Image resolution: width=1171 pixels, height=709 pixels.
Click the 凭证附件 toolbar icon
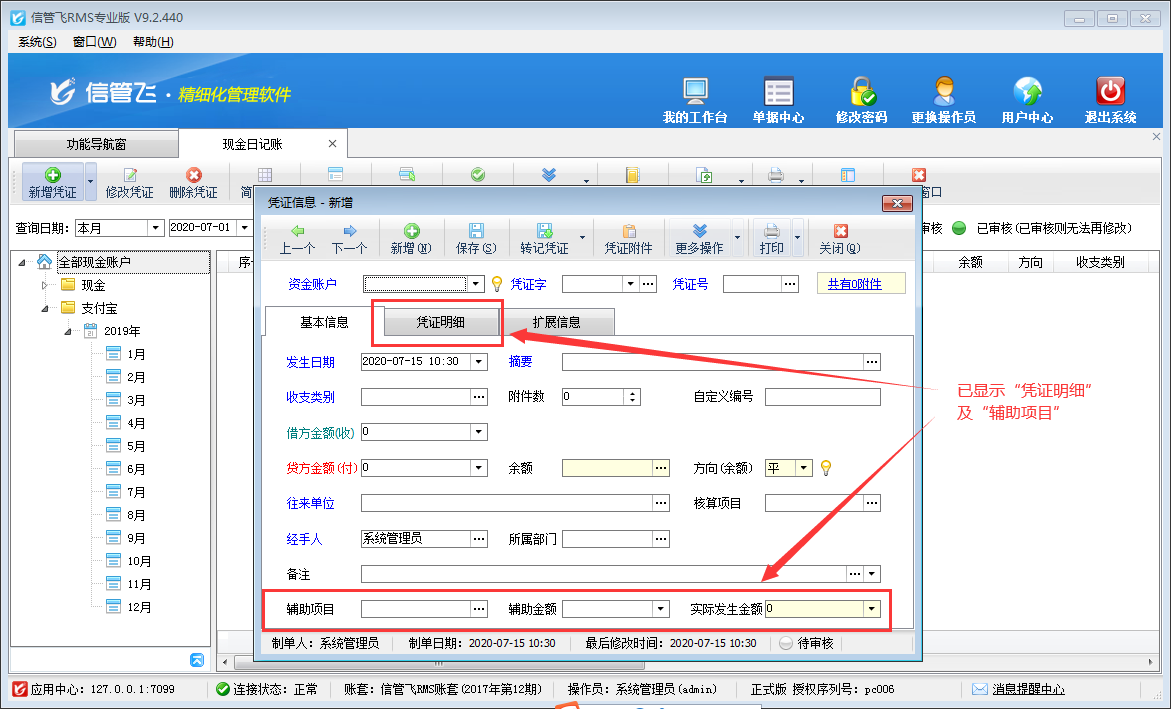pos(629,239)
